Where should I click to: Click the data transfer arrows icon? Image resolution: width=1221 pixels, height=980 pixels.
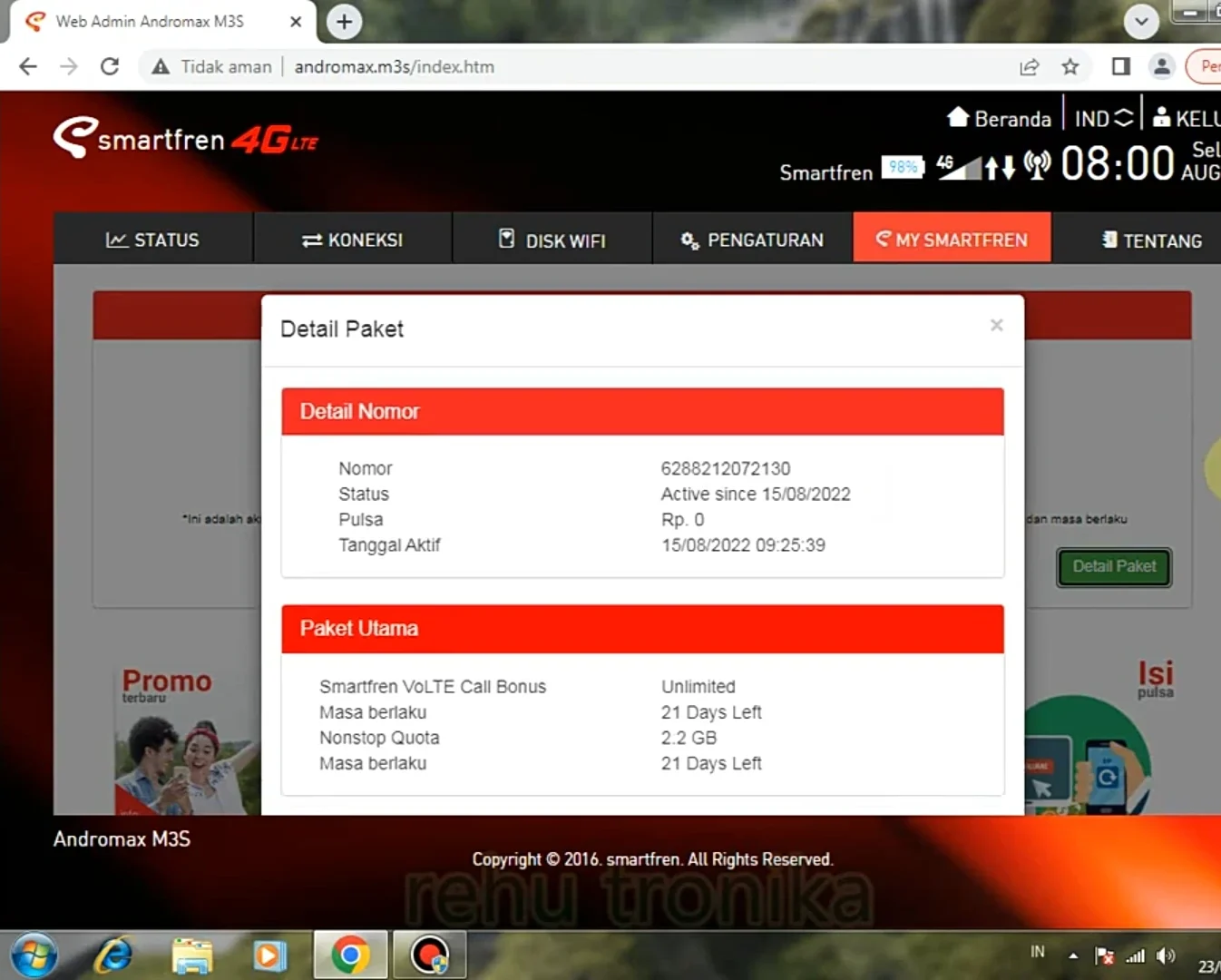(1000, 167)
